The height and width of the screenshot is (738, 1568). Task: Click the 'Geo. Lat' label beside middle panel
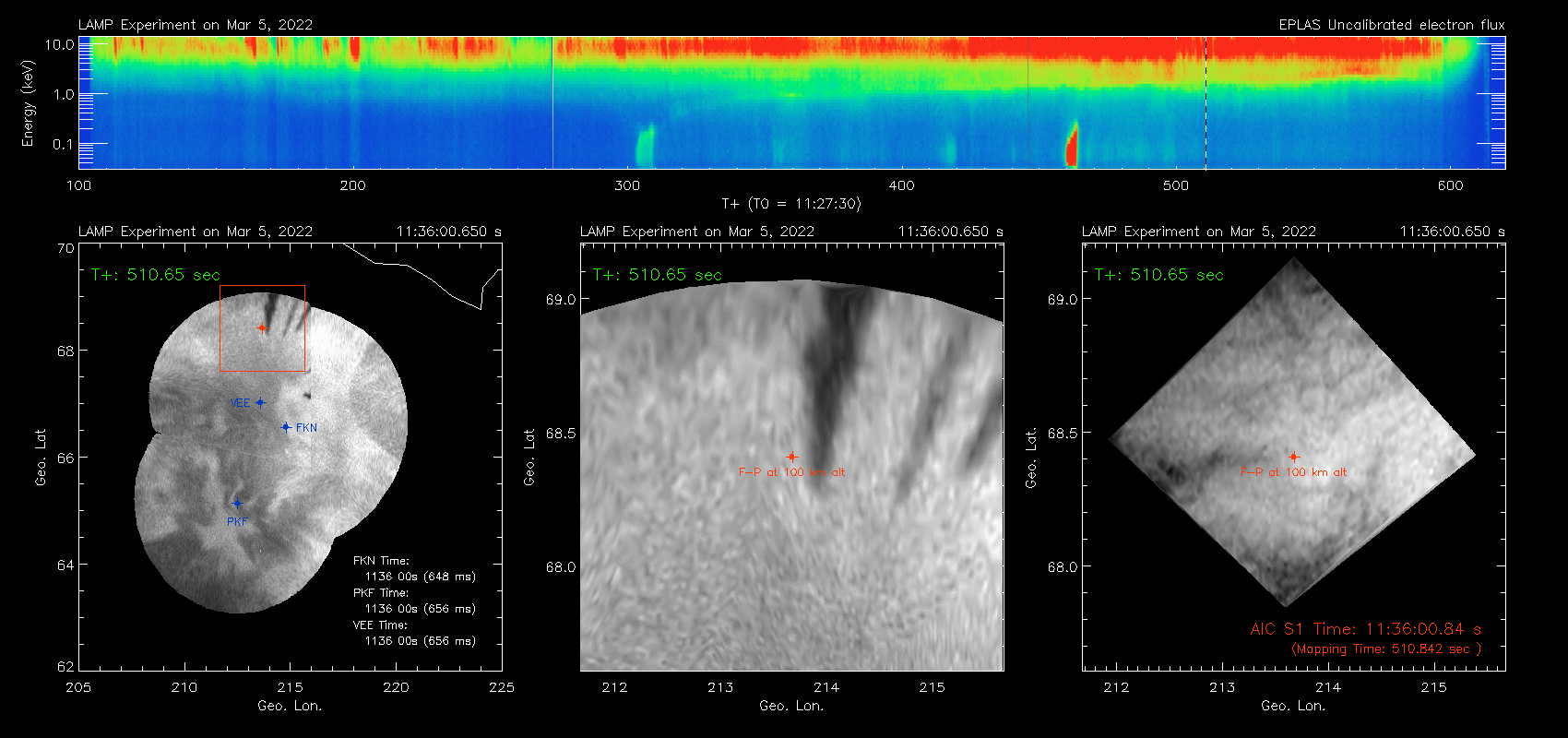[529, 457]
